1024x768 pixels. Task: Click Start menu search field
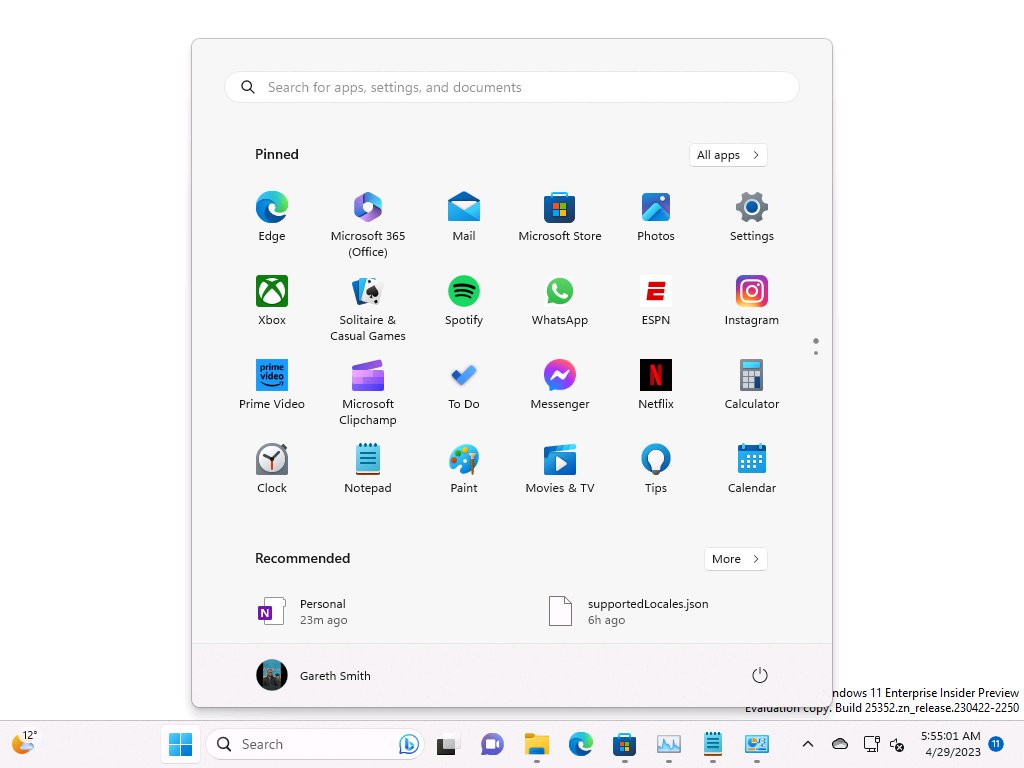click(x=512, y=87)
